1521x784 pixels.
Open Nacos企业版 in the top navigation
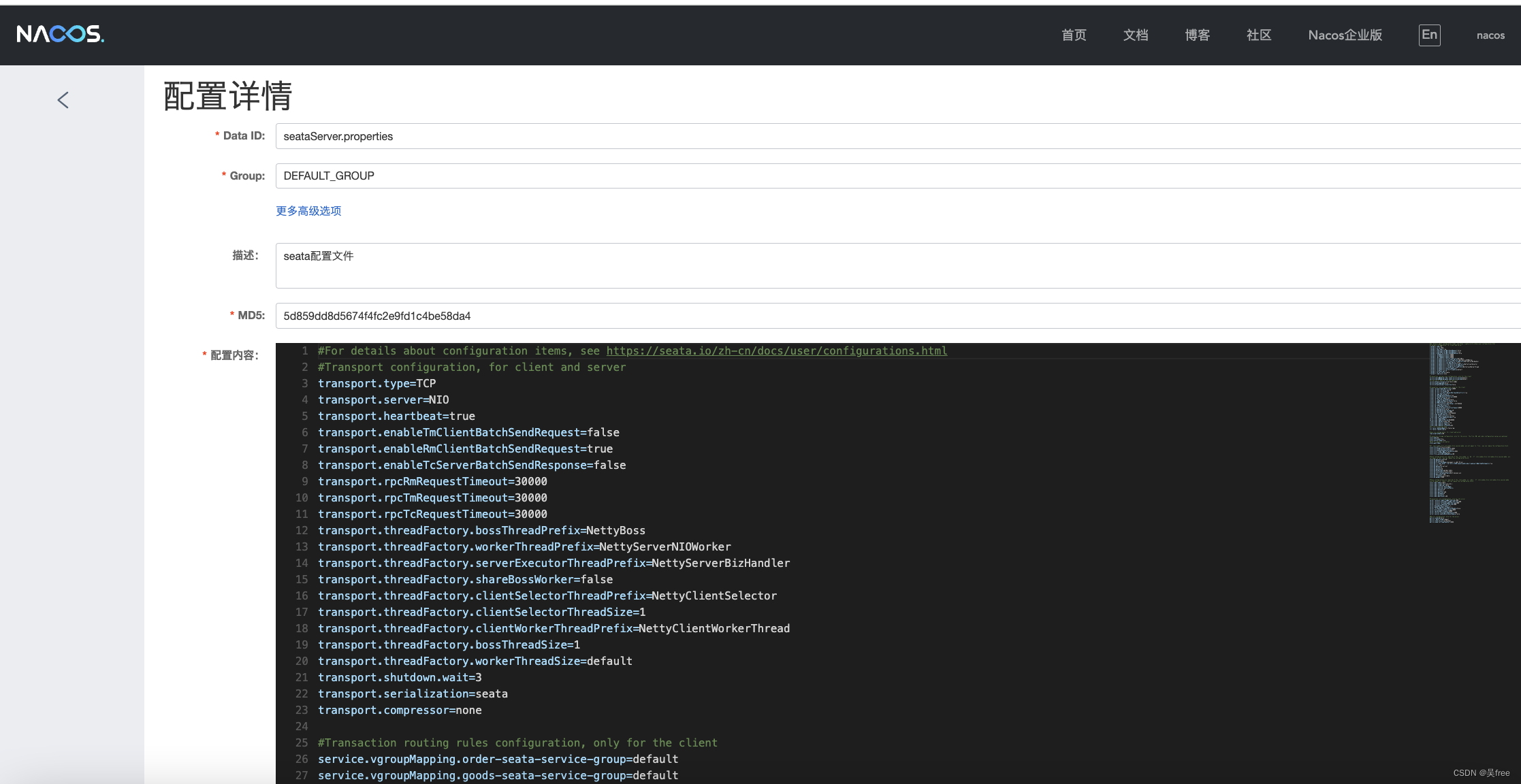1345,35
